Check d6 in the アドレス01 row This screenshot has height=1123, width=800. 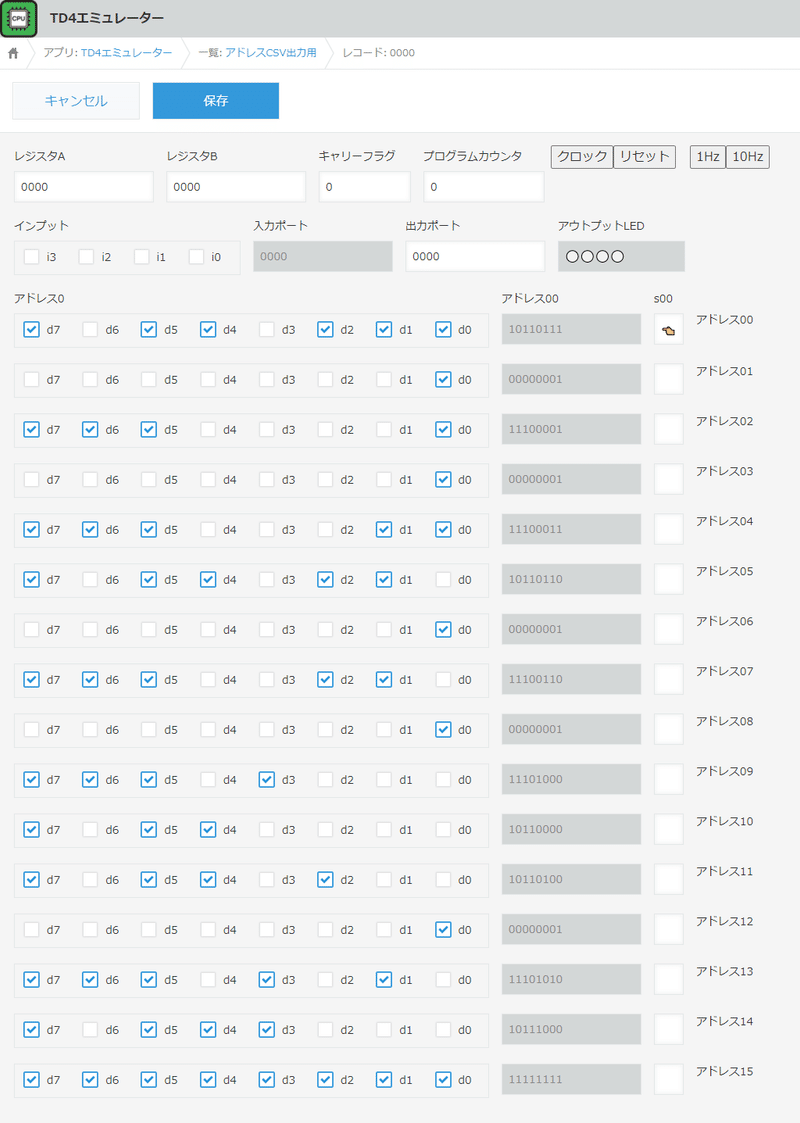point(90,379)
